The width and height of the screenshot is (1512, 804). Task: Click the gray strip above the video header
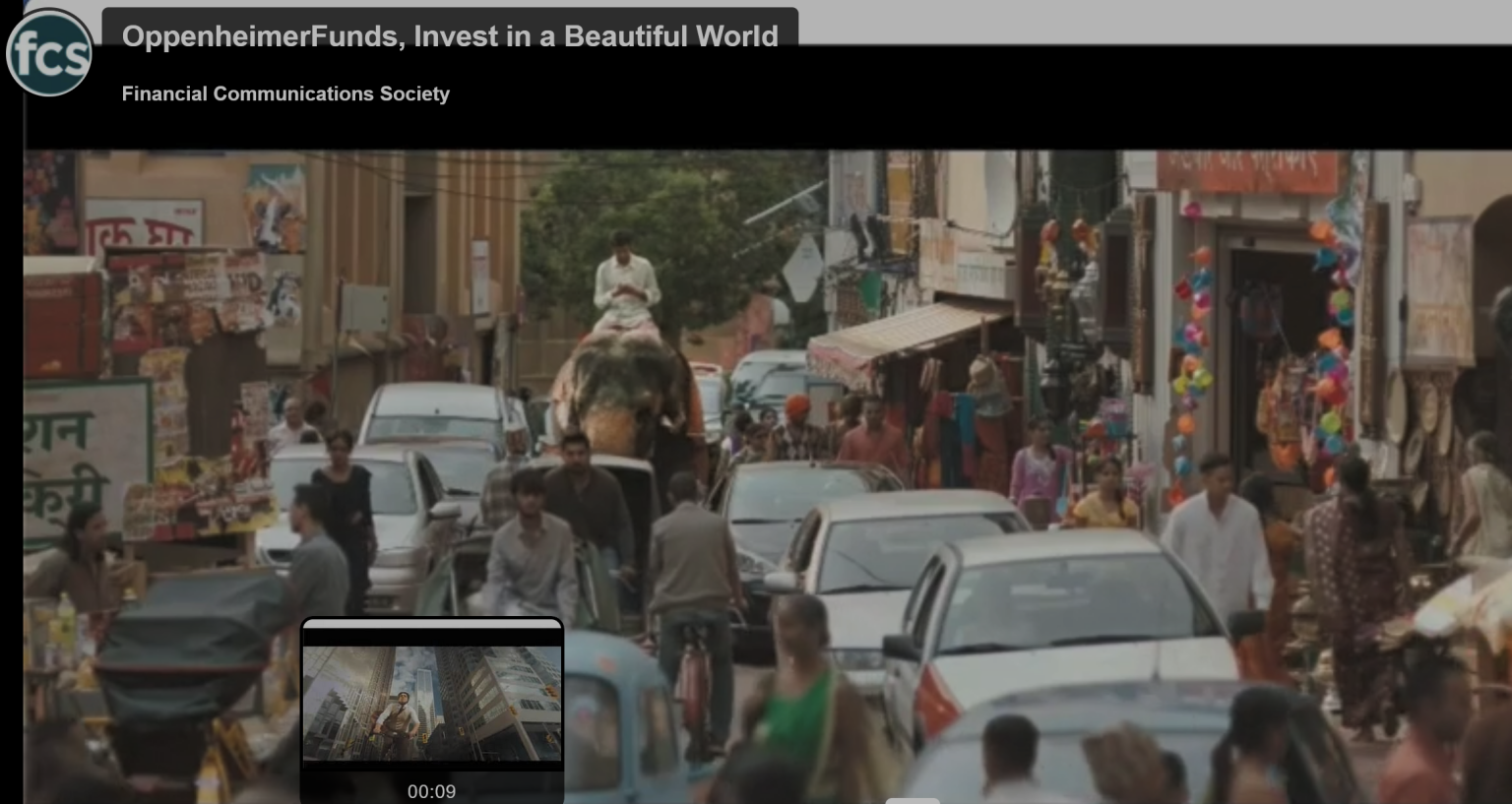click(x=1152, y=20)
